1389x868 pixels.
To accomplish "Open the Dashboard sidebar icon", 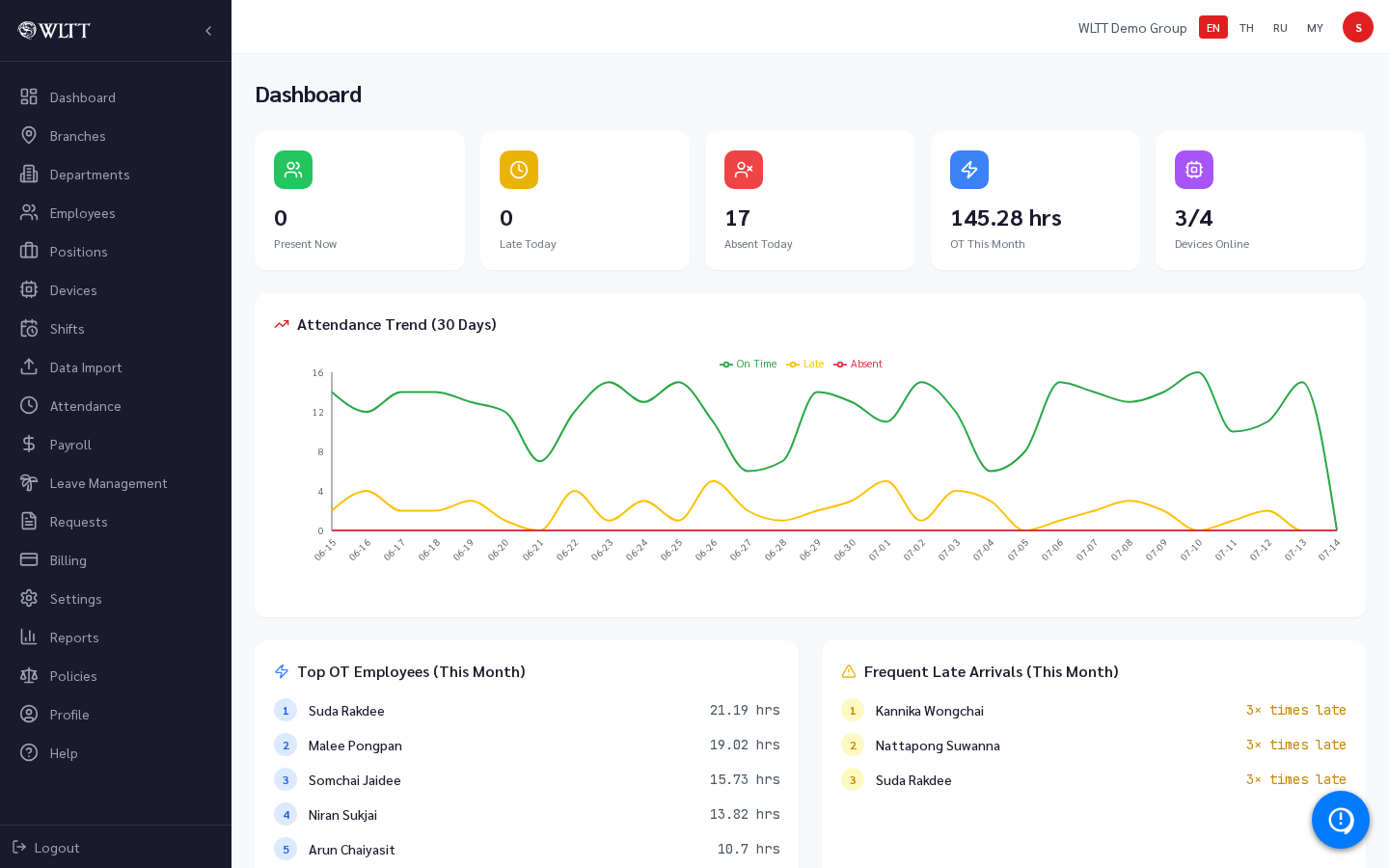I will 29,96.
